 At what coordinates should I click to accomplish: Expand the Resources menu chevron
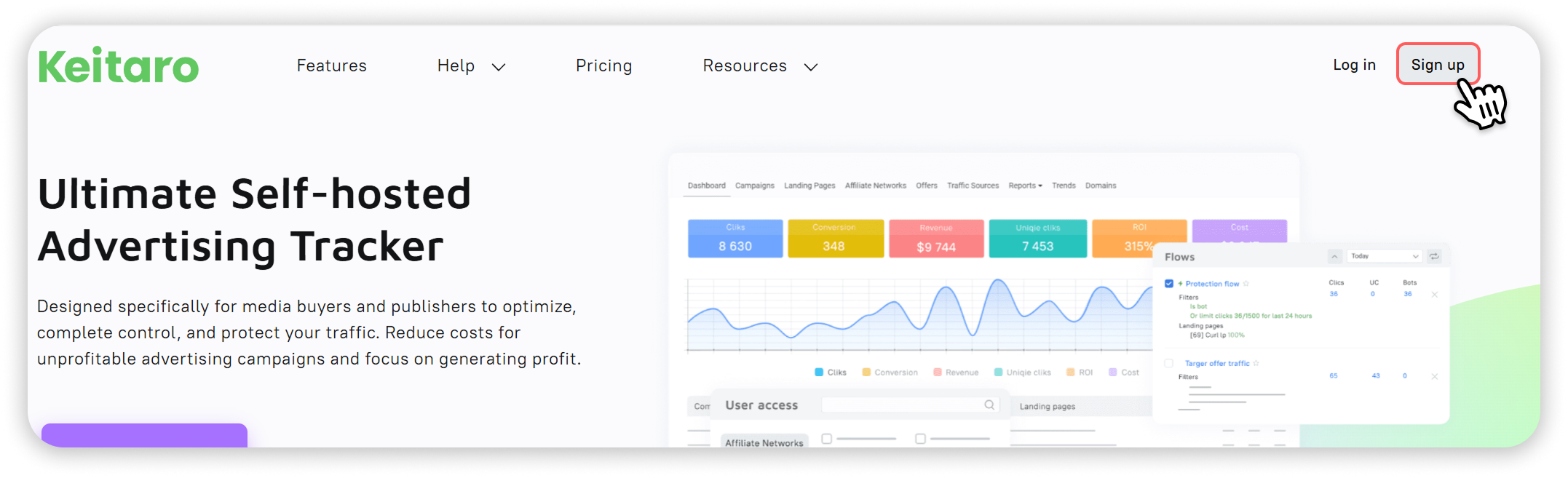(811, 67)
